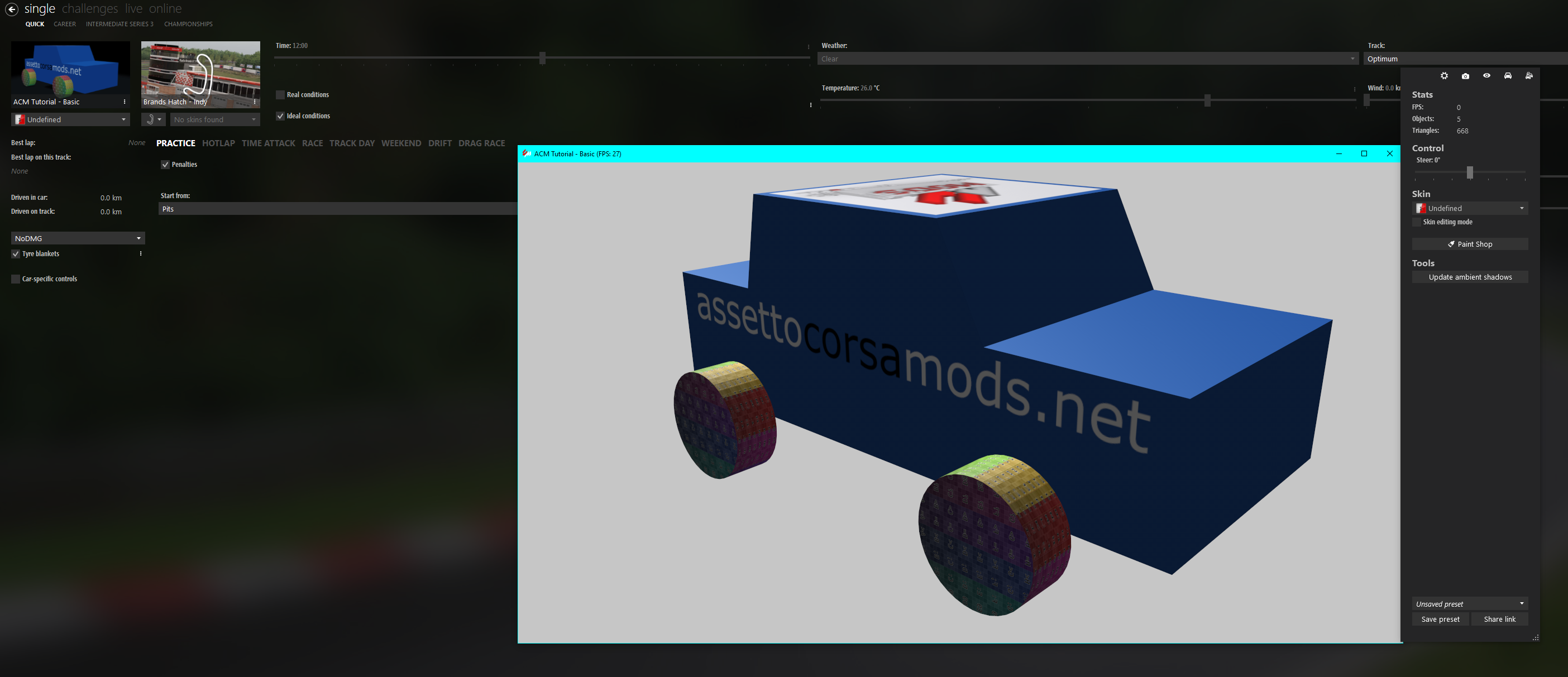
Task: Toggle Ideal conditions checkbox
Action: (x=280, y=116)
